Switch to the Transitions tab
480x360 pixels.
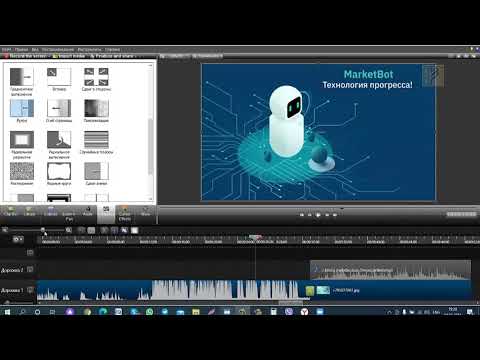pyautogui.click(x=106, y=214)
